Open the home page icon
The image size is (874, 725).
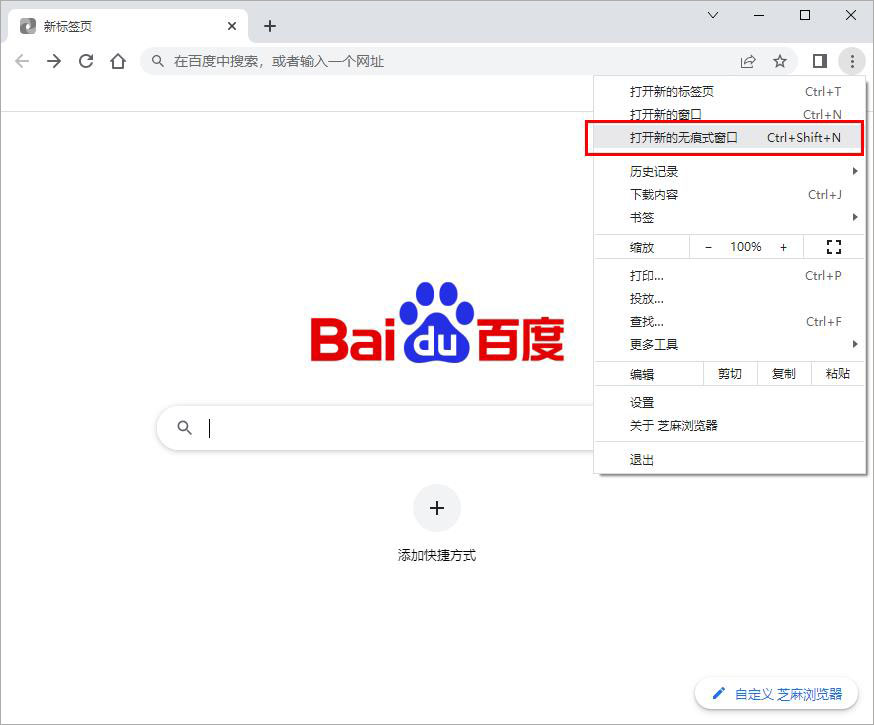click(x=118, y=61)
